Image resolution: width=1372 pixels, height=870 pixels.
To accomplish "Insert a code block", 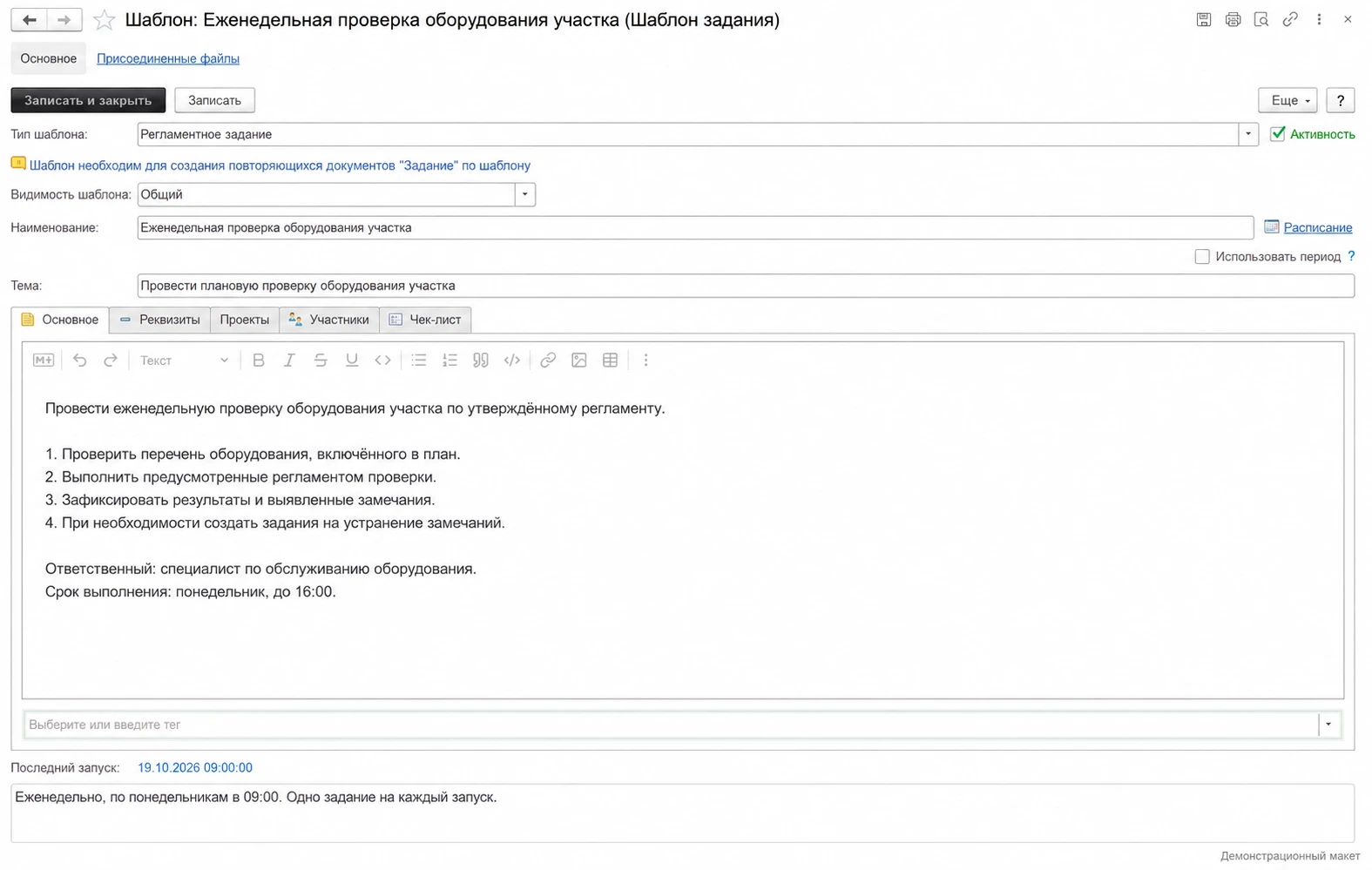I will pyautogui.click(x=512, y=361).
